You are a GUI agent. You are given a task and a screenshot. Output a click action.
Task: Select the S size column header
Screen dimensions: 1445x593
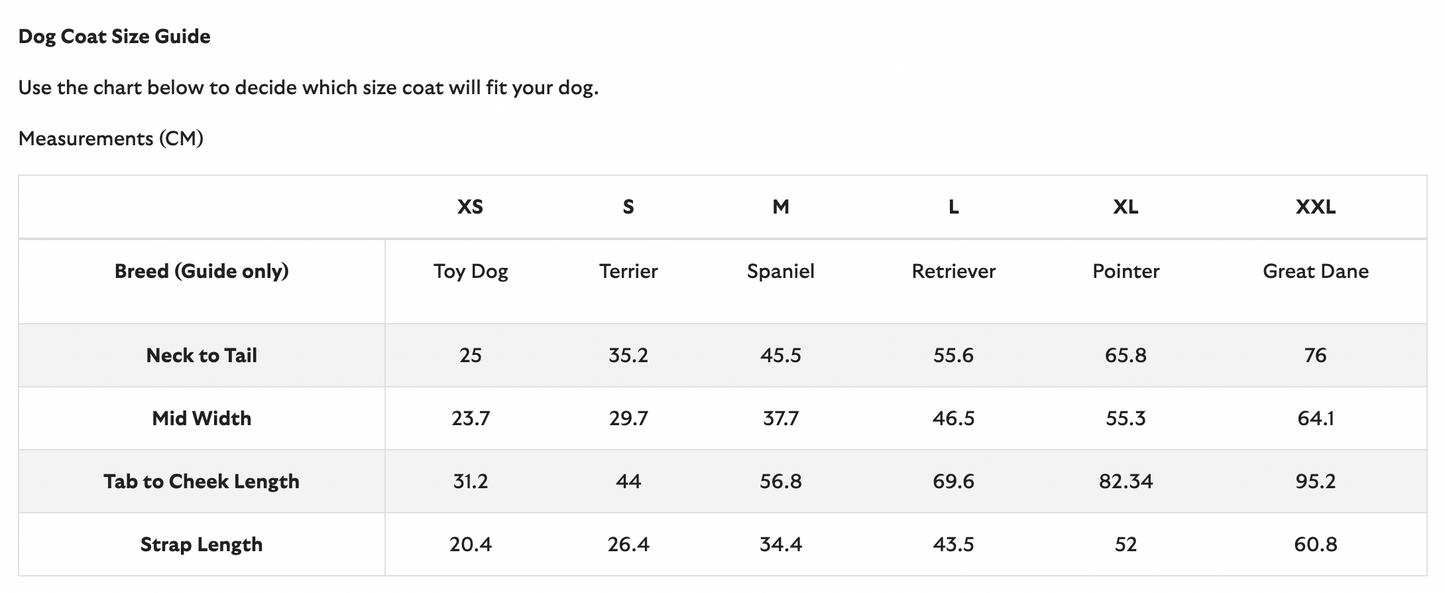tap(628, 207)
